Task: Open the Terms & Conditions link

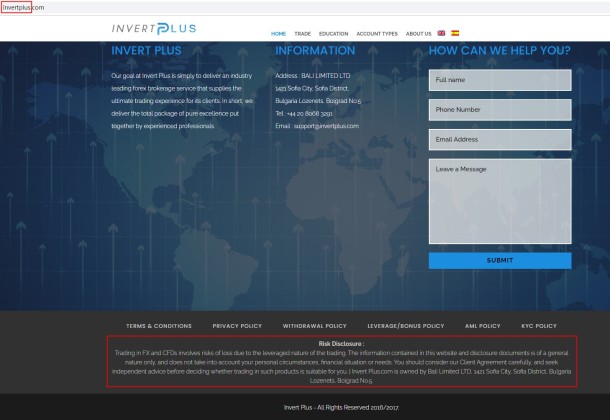Action: point(159,326)
